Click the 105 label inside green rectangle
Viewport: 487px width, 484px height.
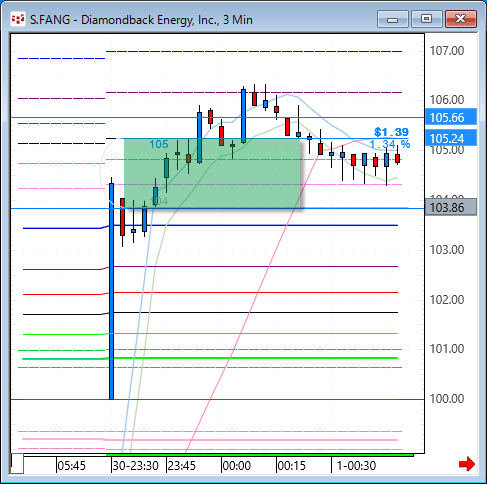tap(159, 144)
